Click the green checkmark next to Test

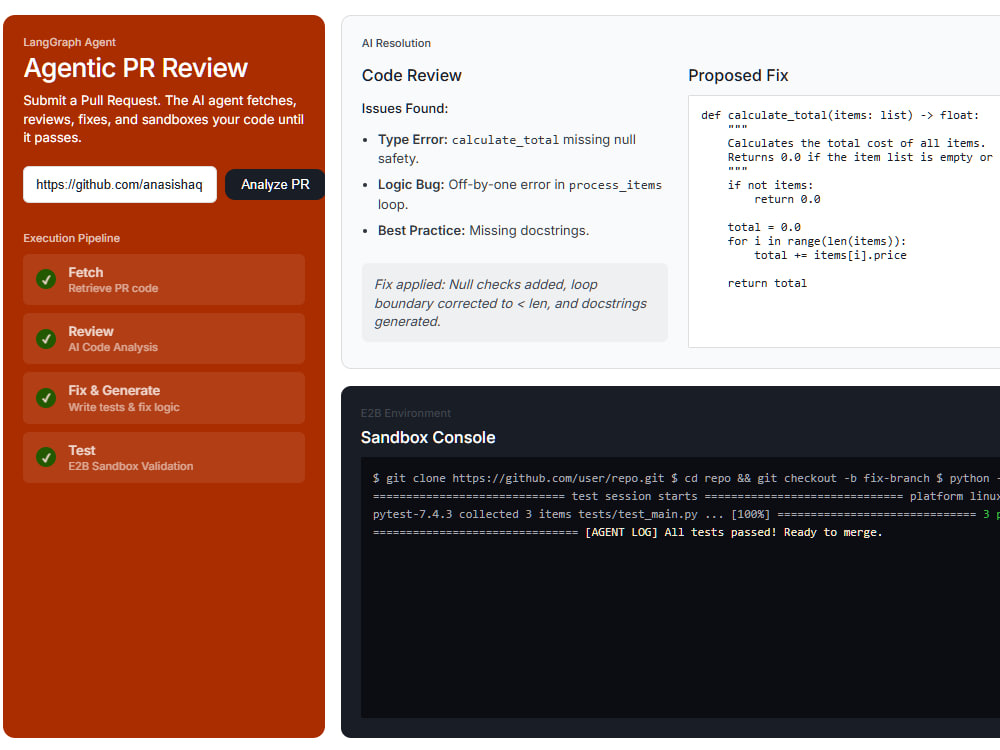(46, 457)
